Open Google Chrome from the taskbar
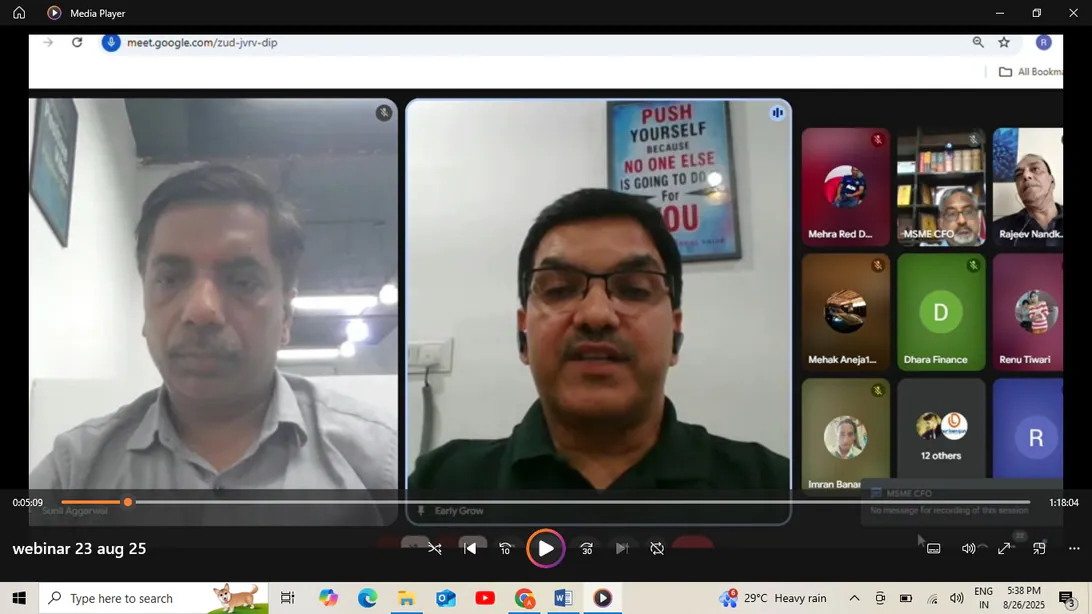The height and width of the screenshot is (614, 1092). point(524,598)
